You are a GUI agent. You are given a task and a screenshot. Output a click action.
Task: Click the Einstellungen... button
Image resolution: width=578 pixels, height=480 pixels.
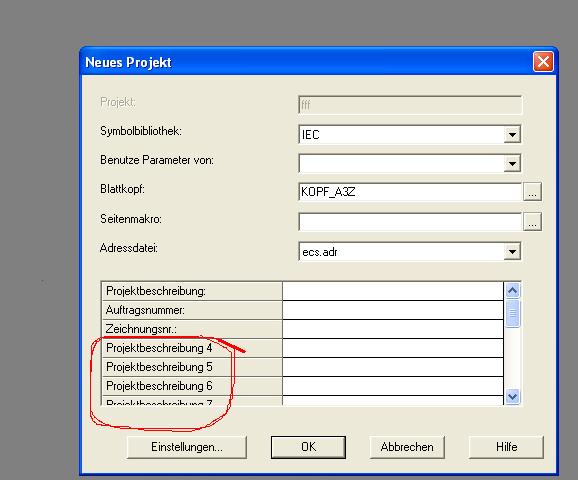click(x=187, y=447)
